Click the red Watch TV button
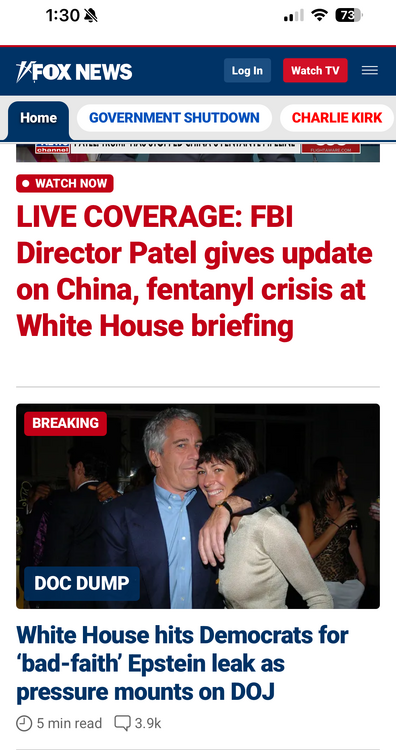The image size is (396, 750). 315,70
